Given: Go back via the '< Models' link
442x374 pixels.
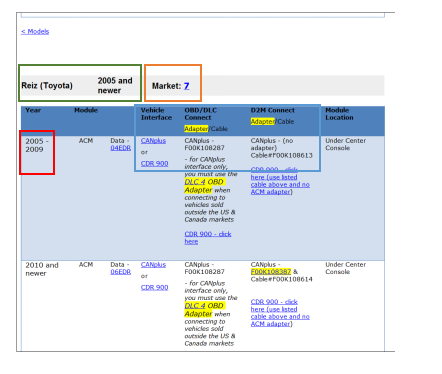Looking at the screenshot, I should pos(35,32).
